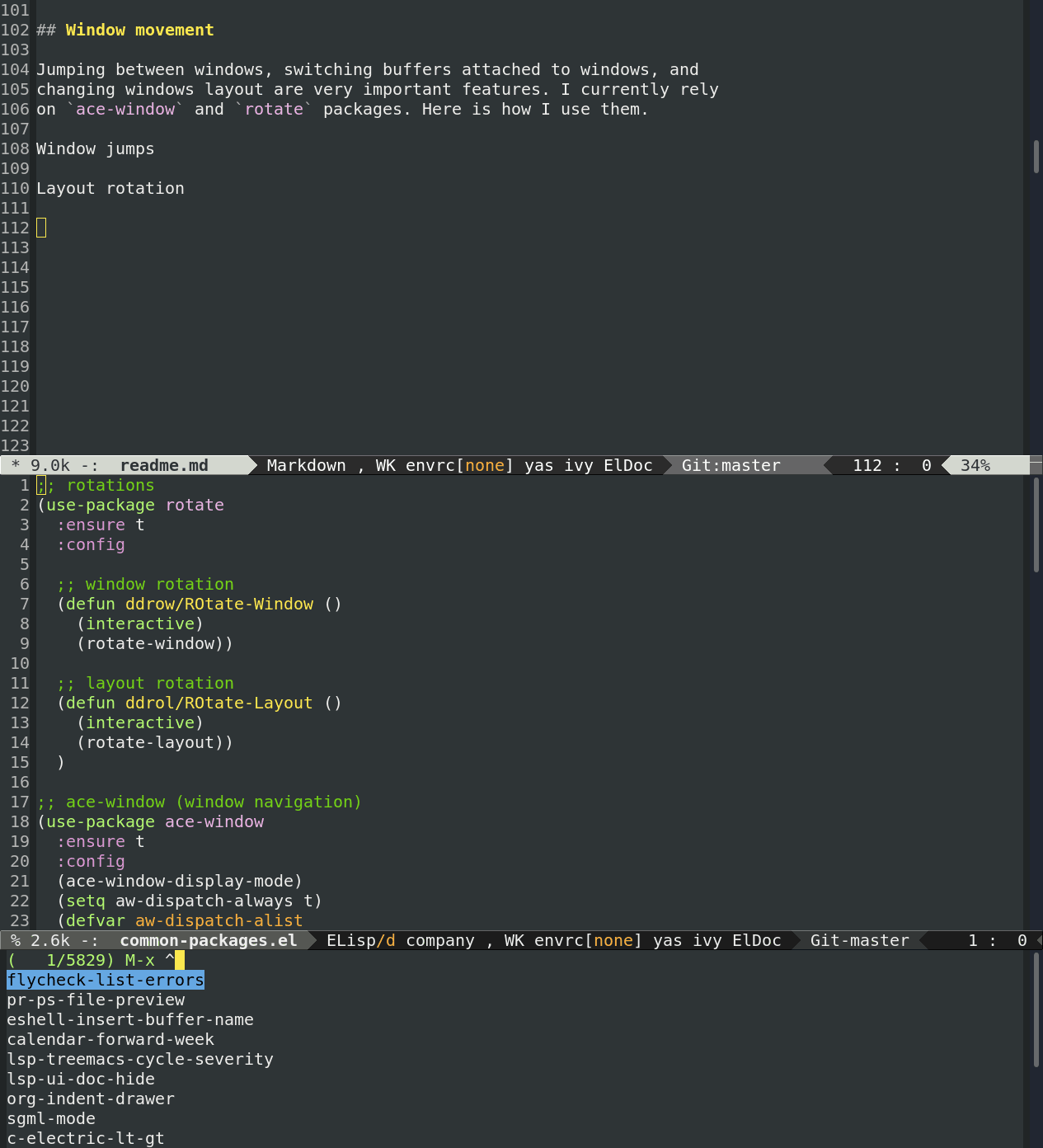Click on ddrol/ROtate-Layout function name
The width and height of the screenshot is (1043, 1148).
pyautogui.click(x=219, y=703)
